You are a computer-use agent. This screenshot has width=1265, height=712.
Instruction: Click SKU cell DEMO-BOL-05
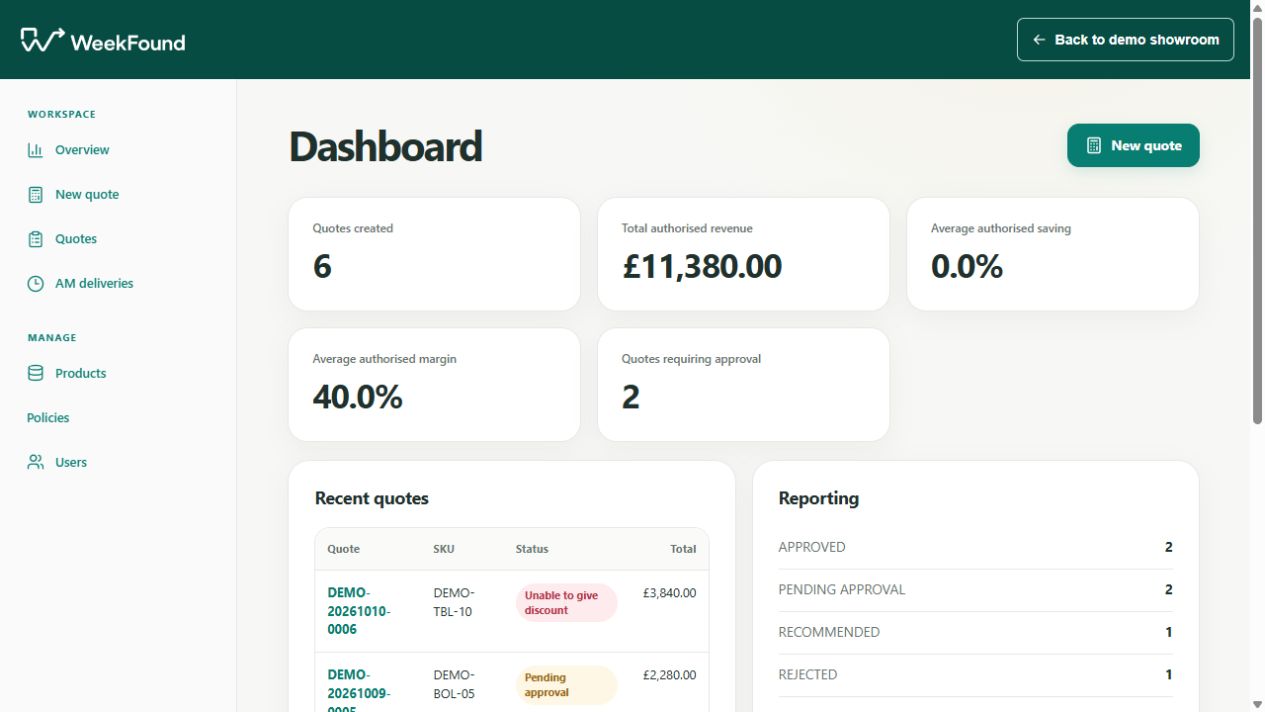pyautogui.click(x=454, y=685)
